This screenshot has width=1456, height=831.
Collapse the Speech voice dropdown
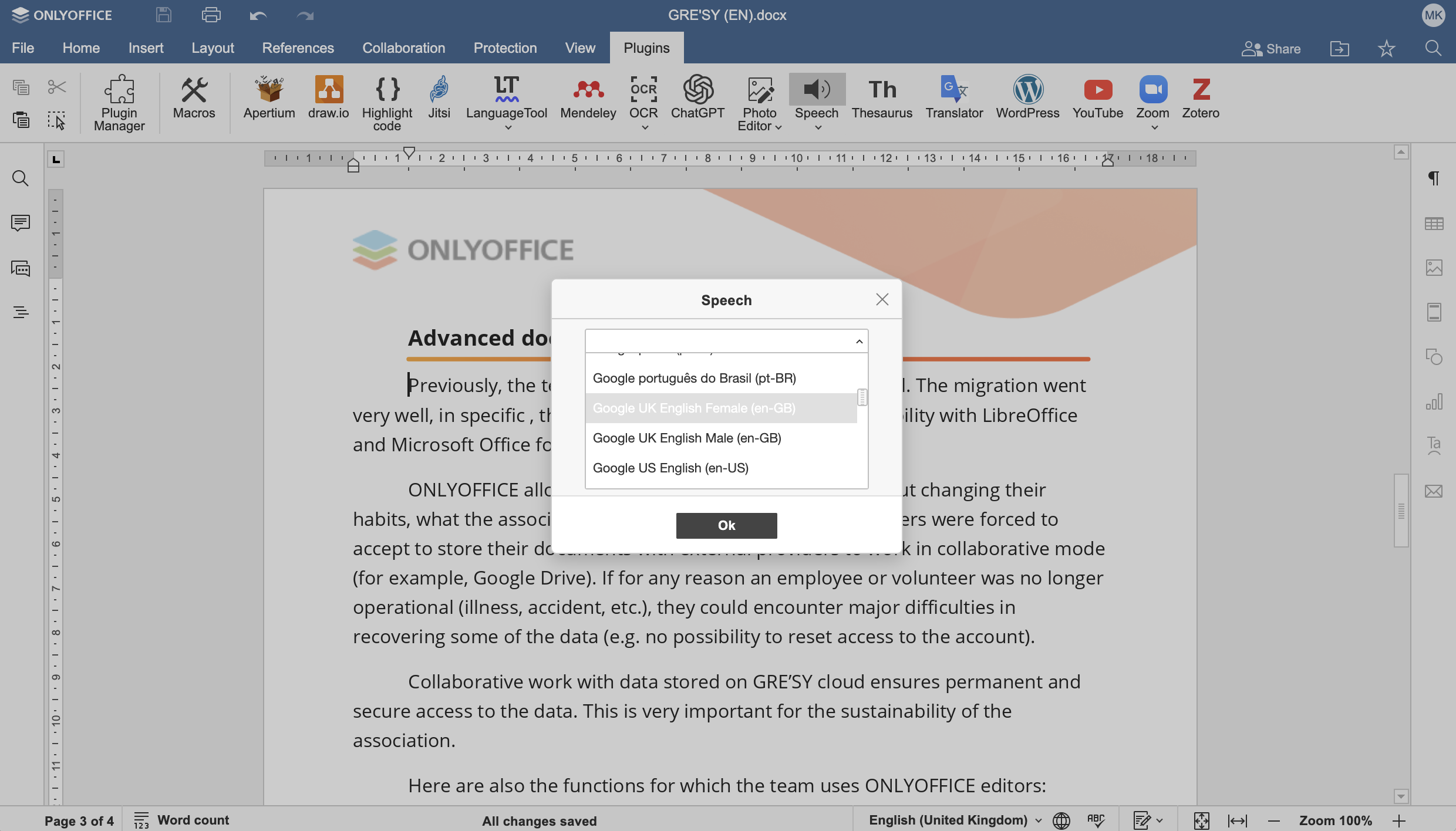point(859,342)
